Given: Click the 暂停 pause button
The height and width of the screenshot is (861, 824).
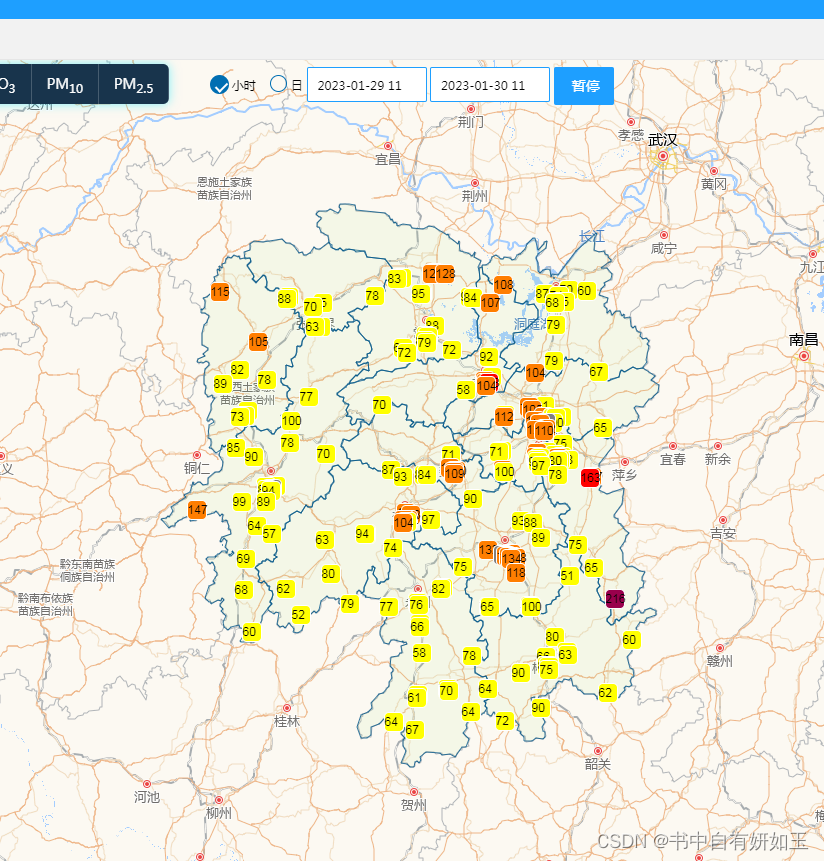Looking at the screenshot, I should pos(584,86).
